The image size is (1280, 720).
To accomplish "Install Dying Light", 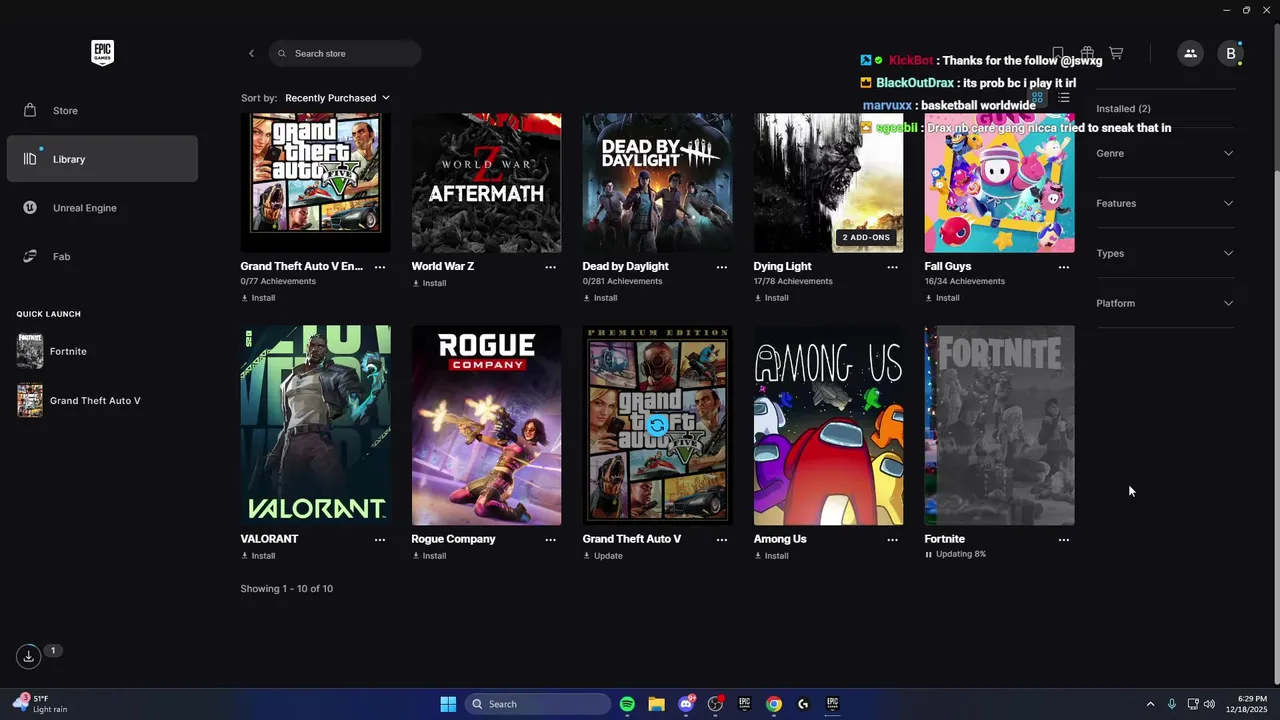I will point(771,298).
